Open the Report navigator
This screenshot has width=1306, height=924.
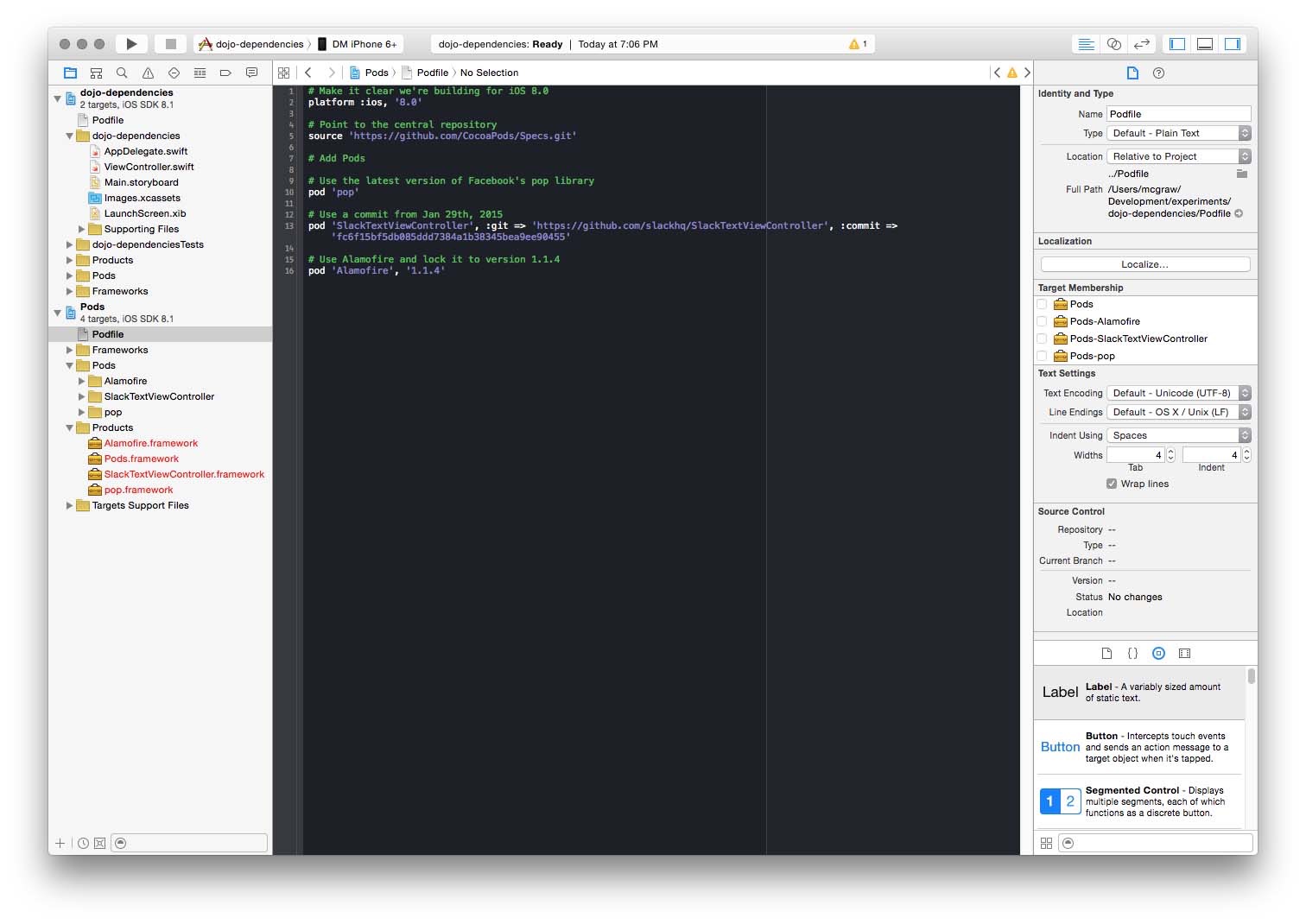point(251,73)
